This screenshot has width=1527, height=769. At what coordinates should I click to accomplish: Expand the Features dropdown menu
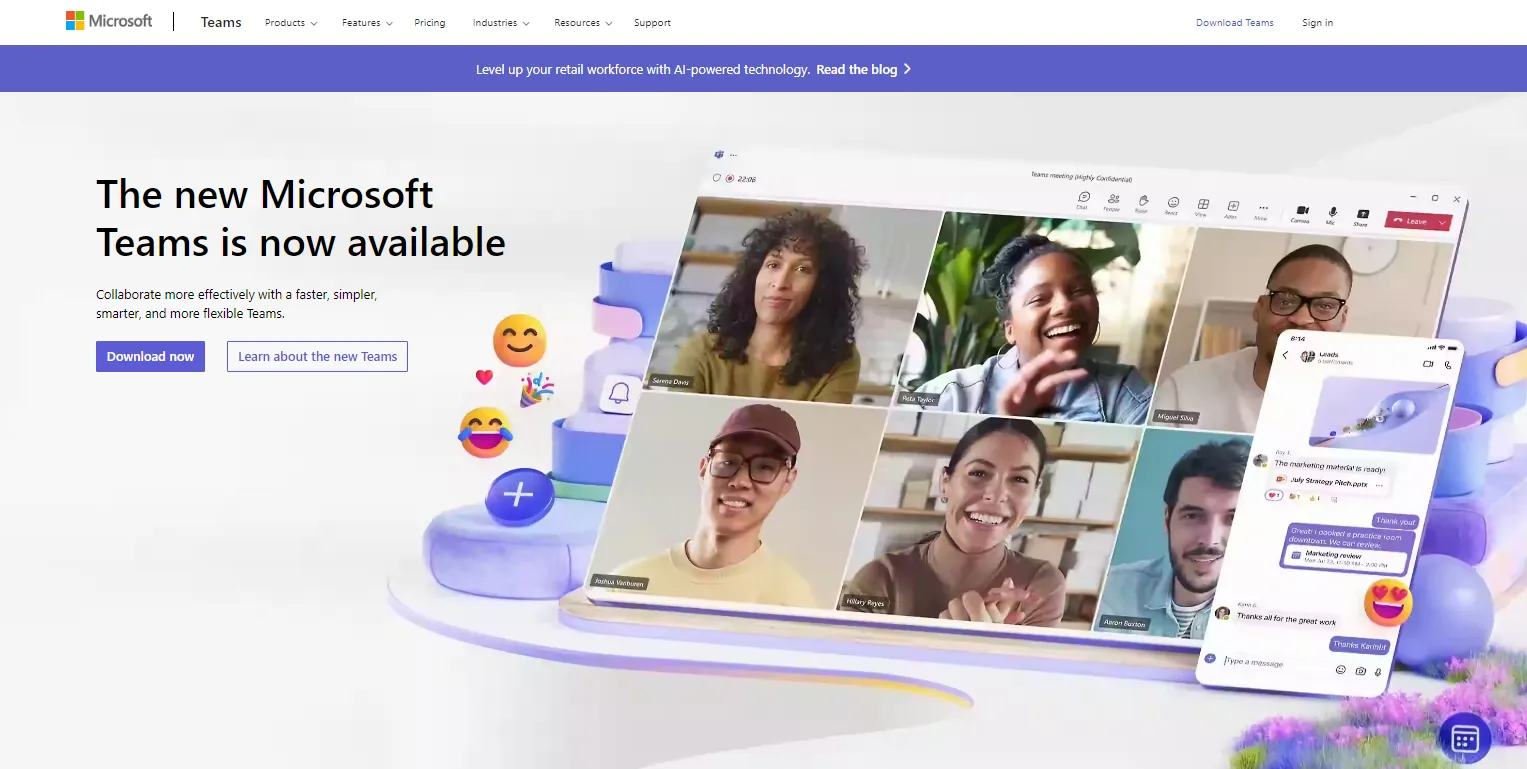point(367,22)
